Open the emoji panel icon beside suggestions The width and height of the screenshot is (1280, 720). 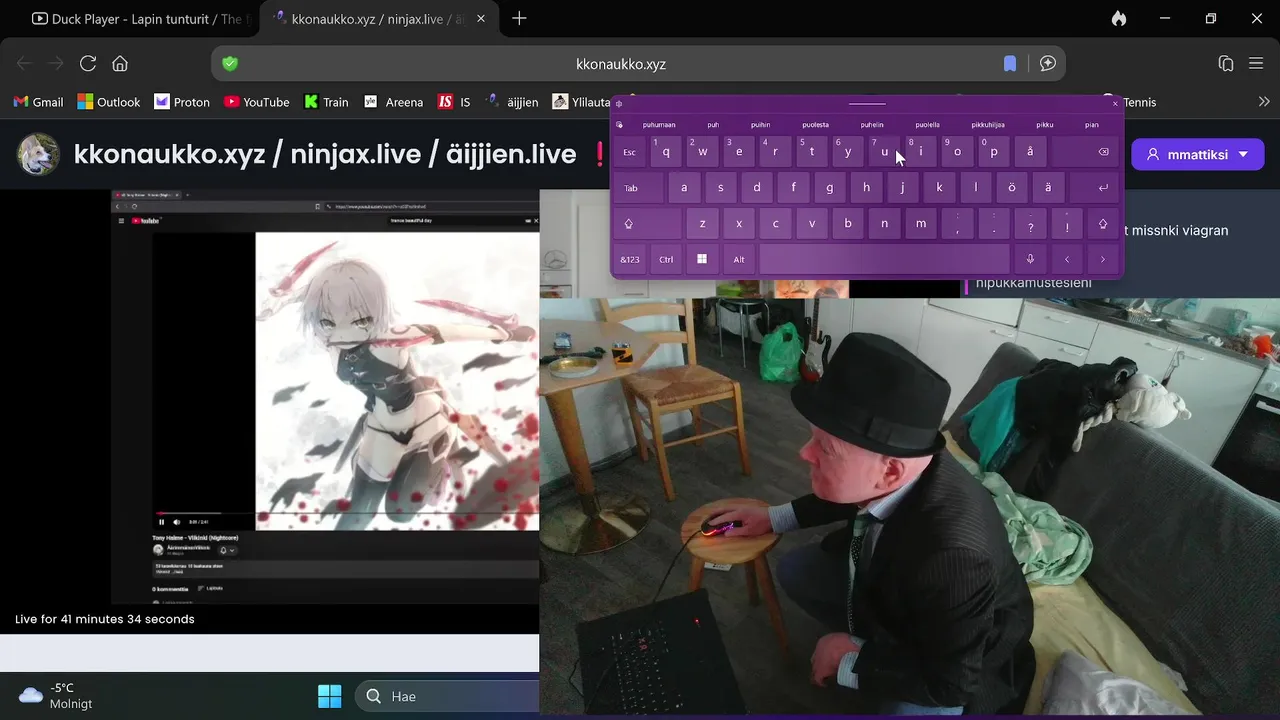[x=620, y=125]
